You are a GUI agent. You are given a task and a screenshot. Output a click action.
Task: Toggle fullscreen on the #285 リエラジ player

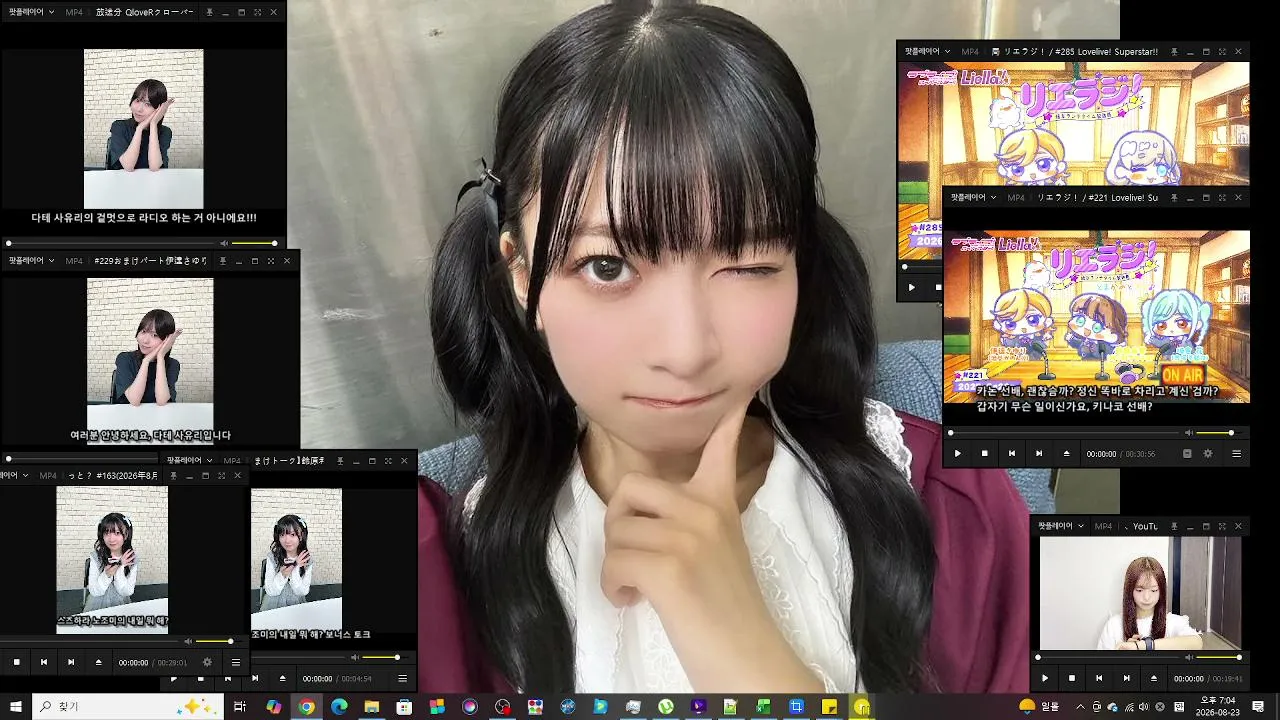(1222, 51)
